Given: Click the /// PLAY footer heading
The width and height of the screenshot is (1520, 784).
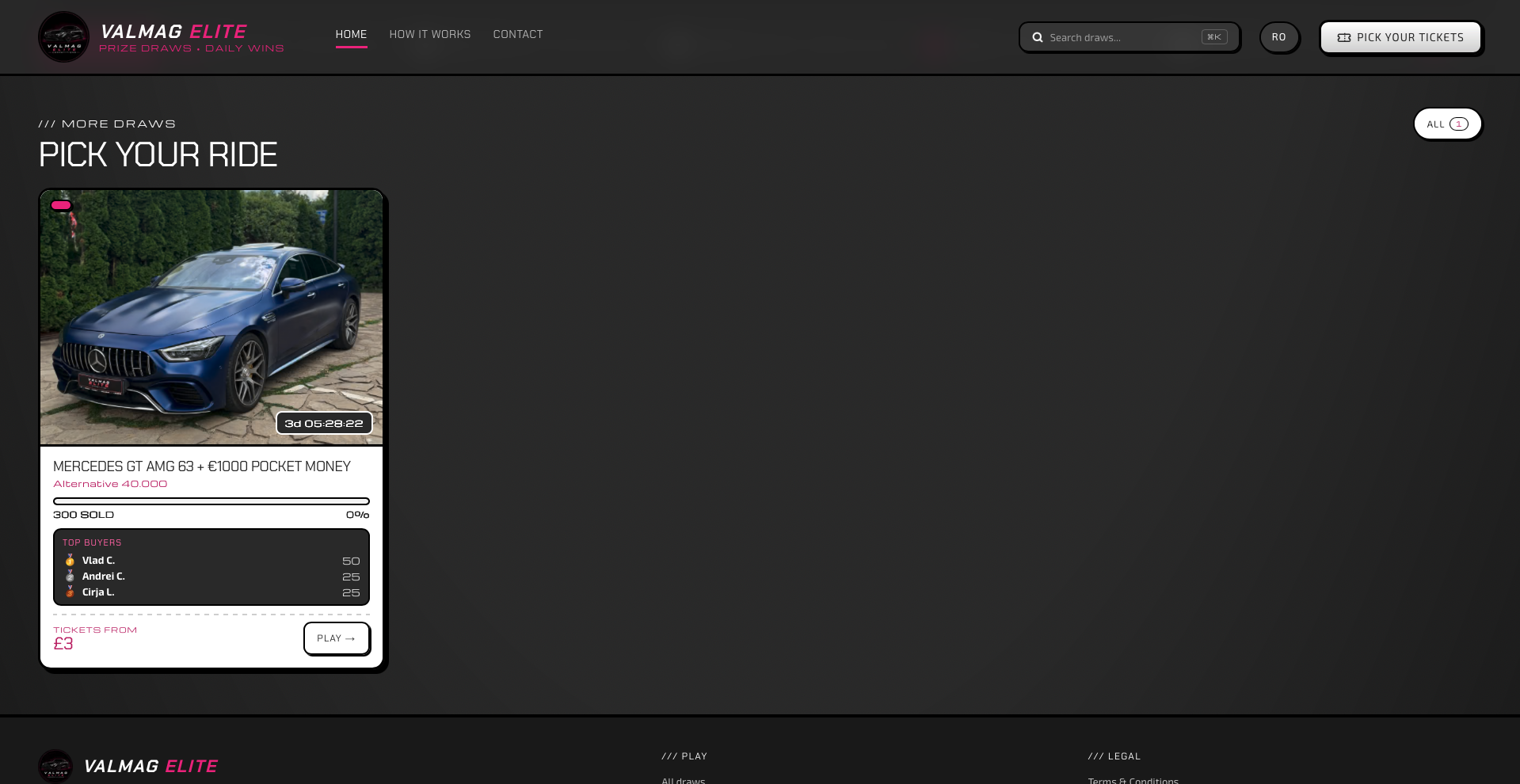Looking at the screenshot, I should [684, 756].
